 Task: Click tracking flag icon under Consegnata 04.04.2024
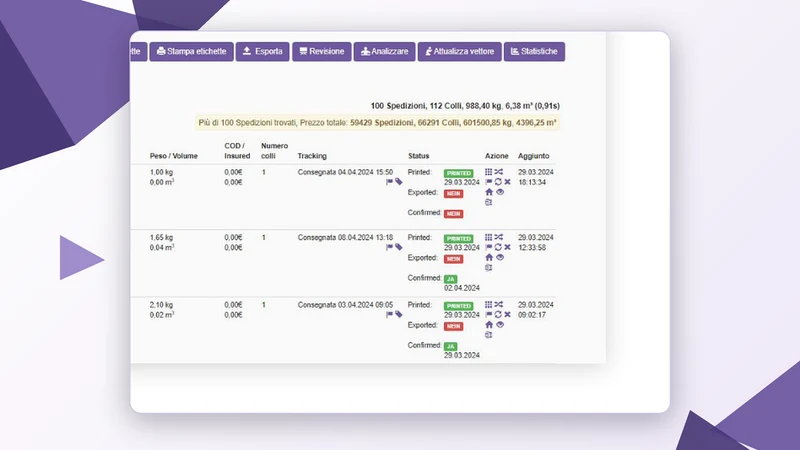coord(389,182)
